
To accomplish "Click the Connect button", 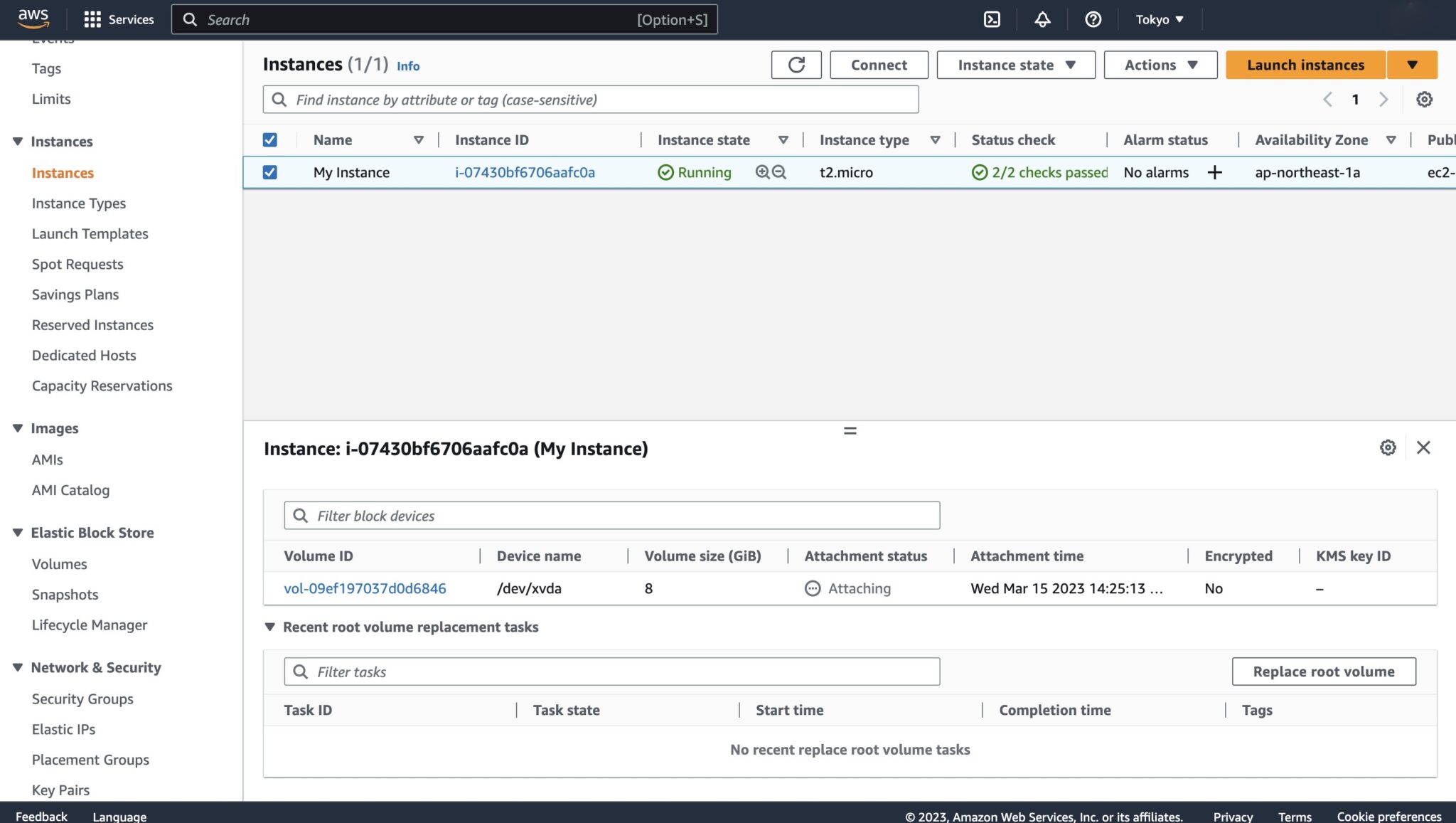I will pyautogui.click(x=879, y=64).
